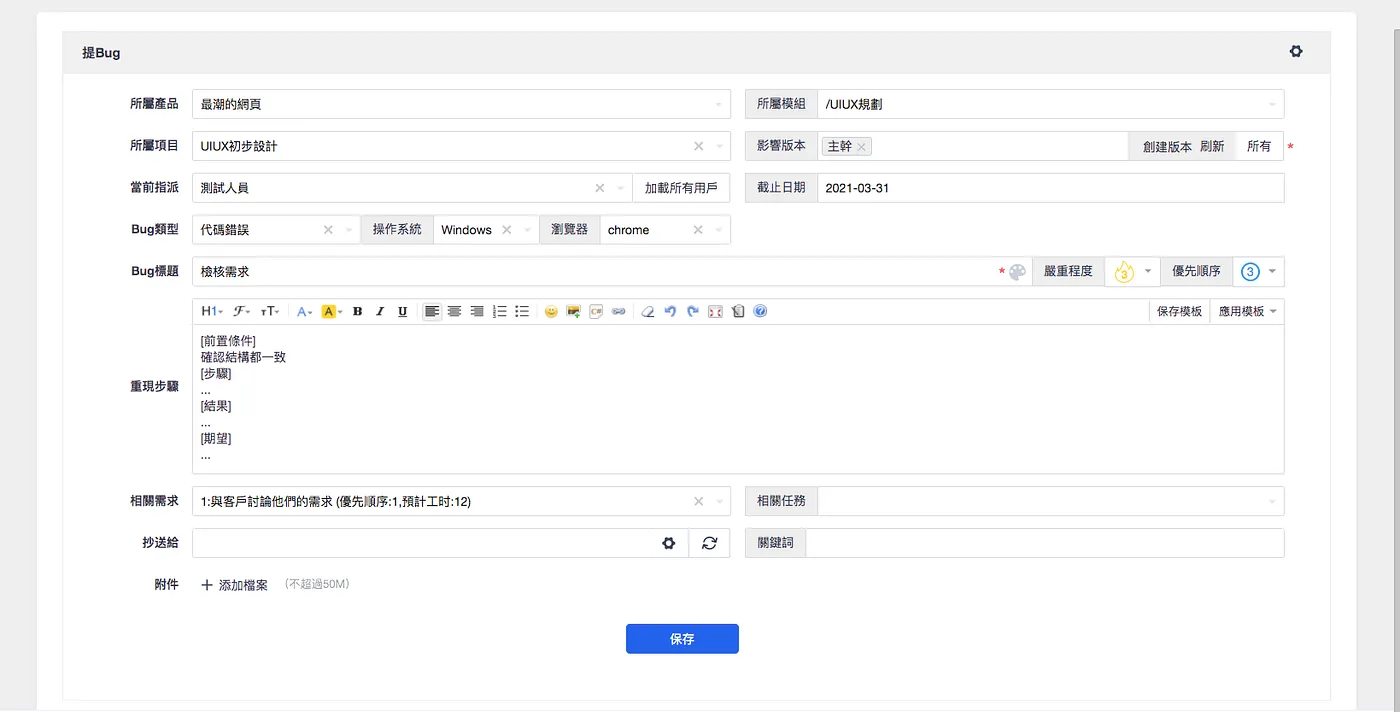The image size is (1400, 712).
Task: Center align text in editor
Action: (x=454, y=312)
